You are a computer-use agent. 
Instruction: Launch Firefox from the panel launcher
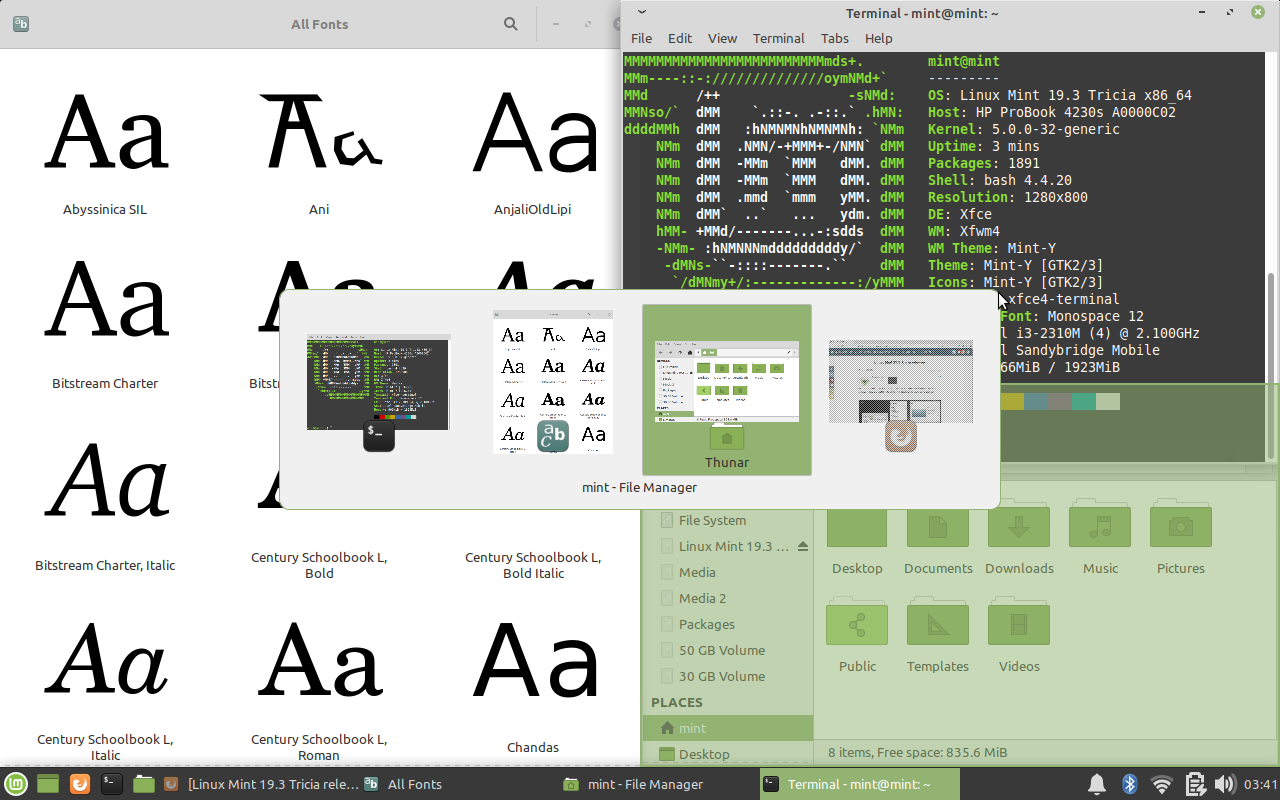(80, 784)
